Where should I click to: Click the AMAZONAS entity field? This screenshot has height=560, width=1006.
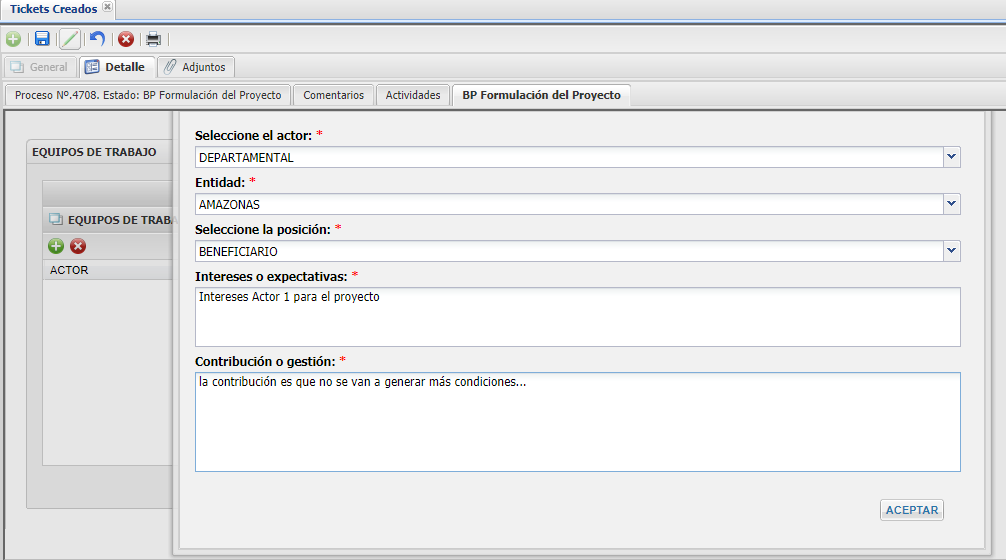pyautogui.click(x=569, y=204)
